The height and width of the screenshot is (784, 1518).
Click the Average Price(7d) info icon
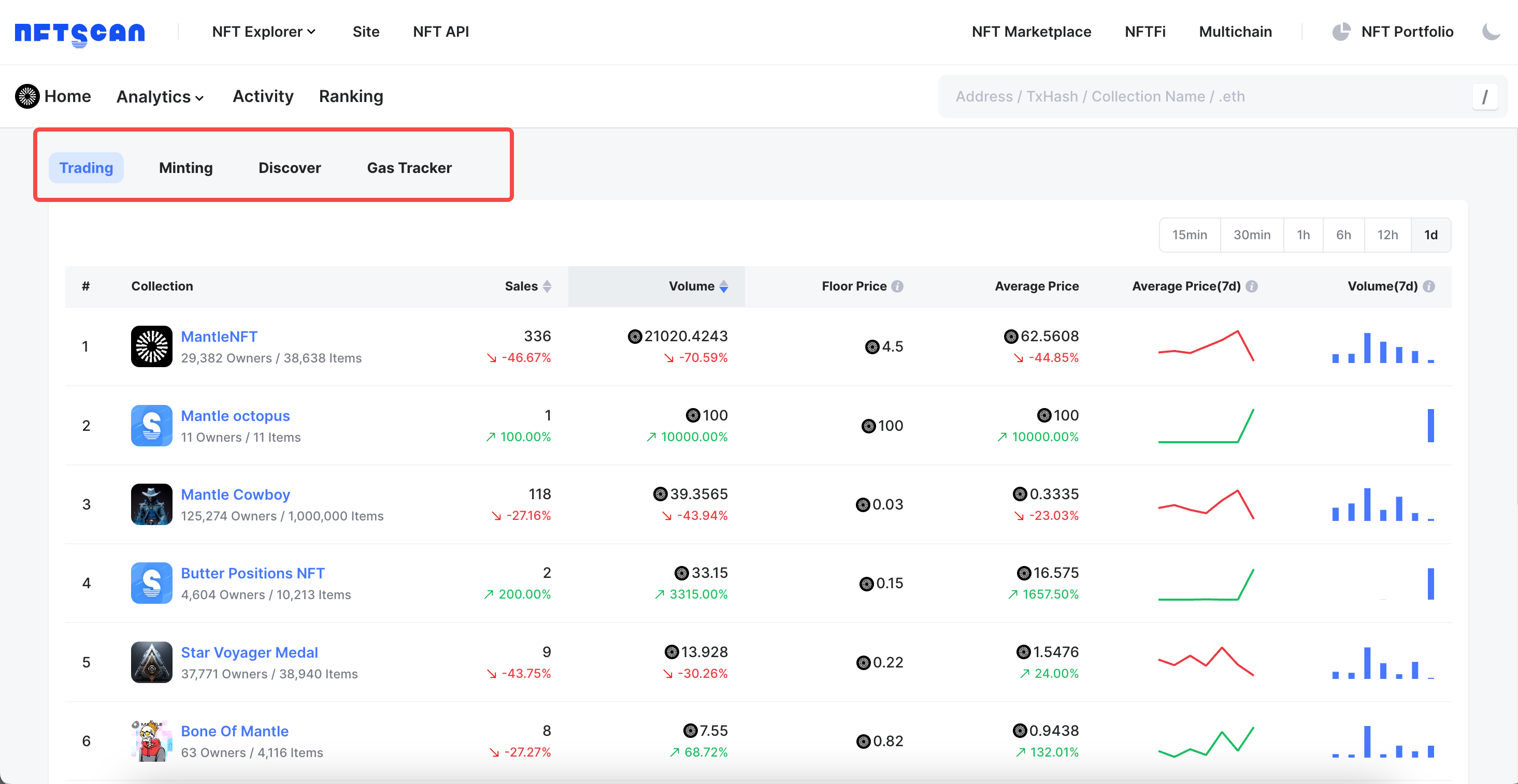click(1252, 286)
